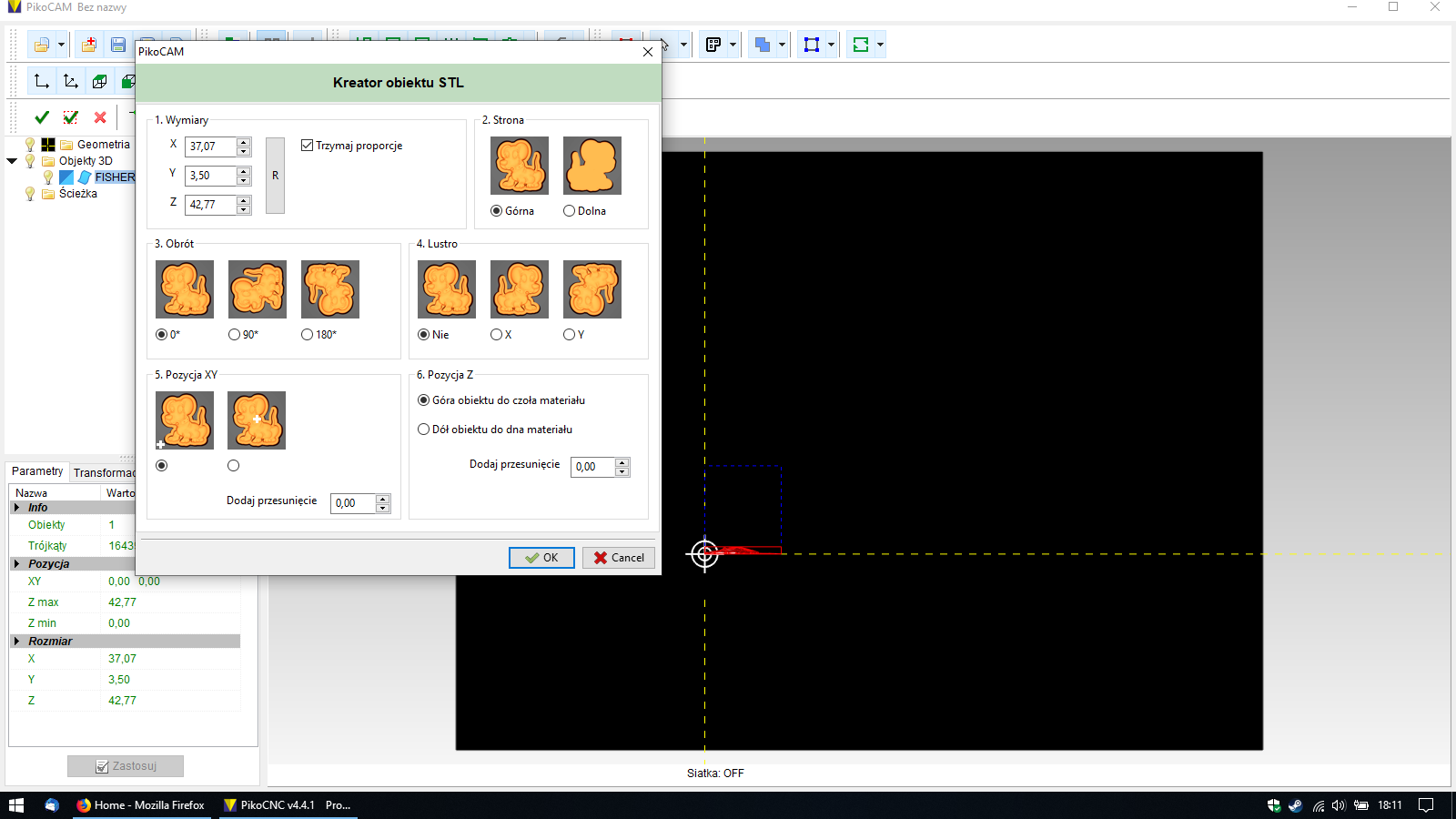The height and width of the screenshot is (819, 1456).
Task: Cancel the STL object wizard
Action: point(619,558)
